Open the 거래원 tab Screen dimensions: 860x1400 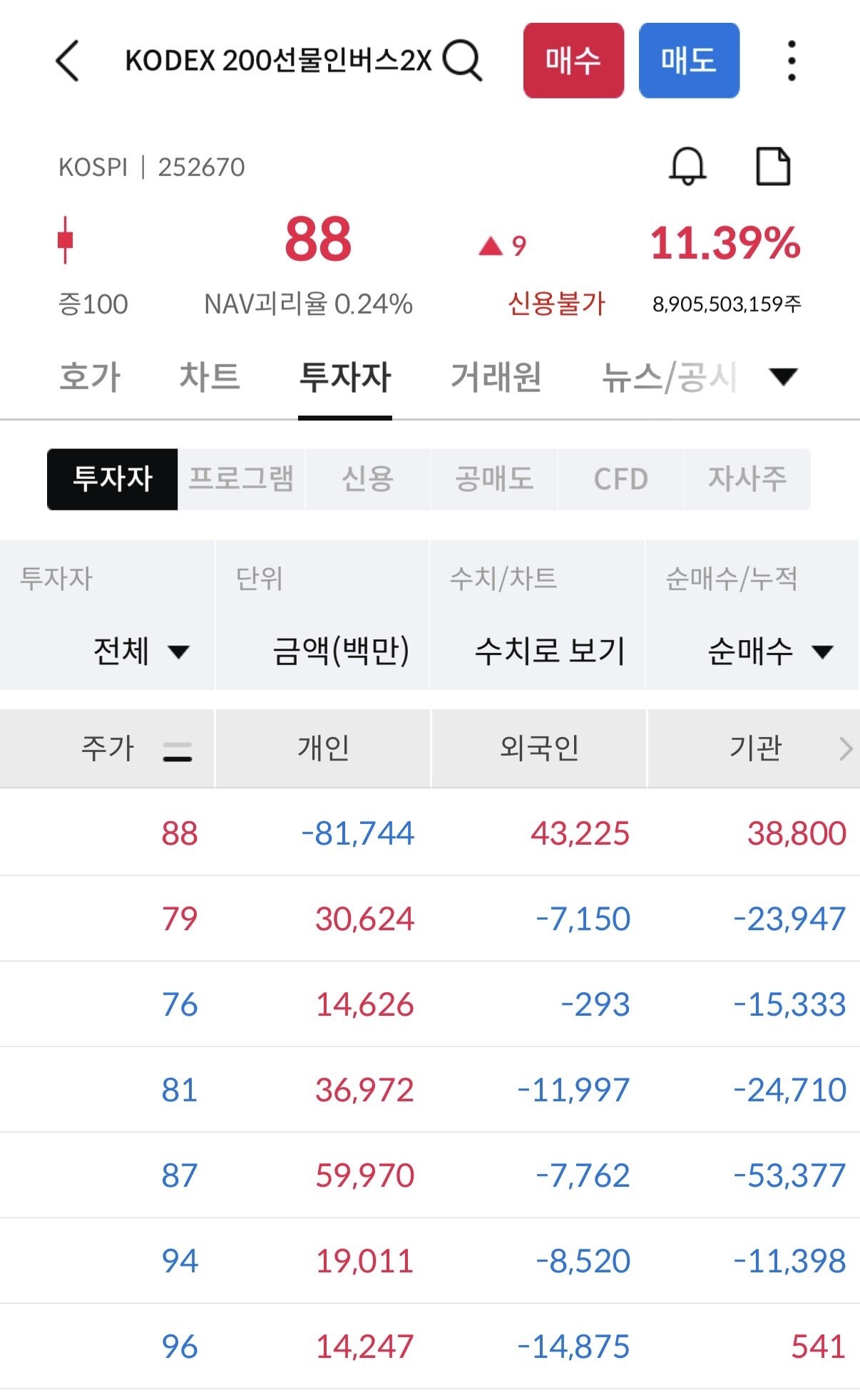pos(496,376)
